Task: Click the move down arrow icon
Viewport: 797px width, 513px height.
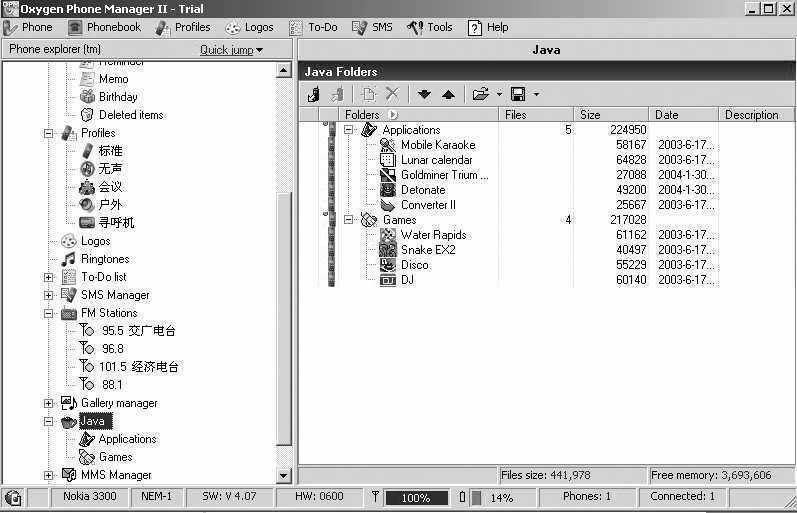Action: point(424,94)
